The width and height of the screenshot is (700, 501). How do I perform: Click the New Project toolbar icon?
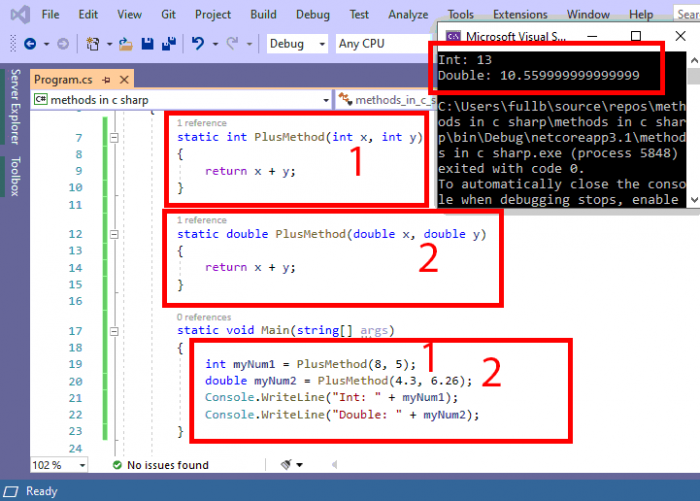click(92, 44)
